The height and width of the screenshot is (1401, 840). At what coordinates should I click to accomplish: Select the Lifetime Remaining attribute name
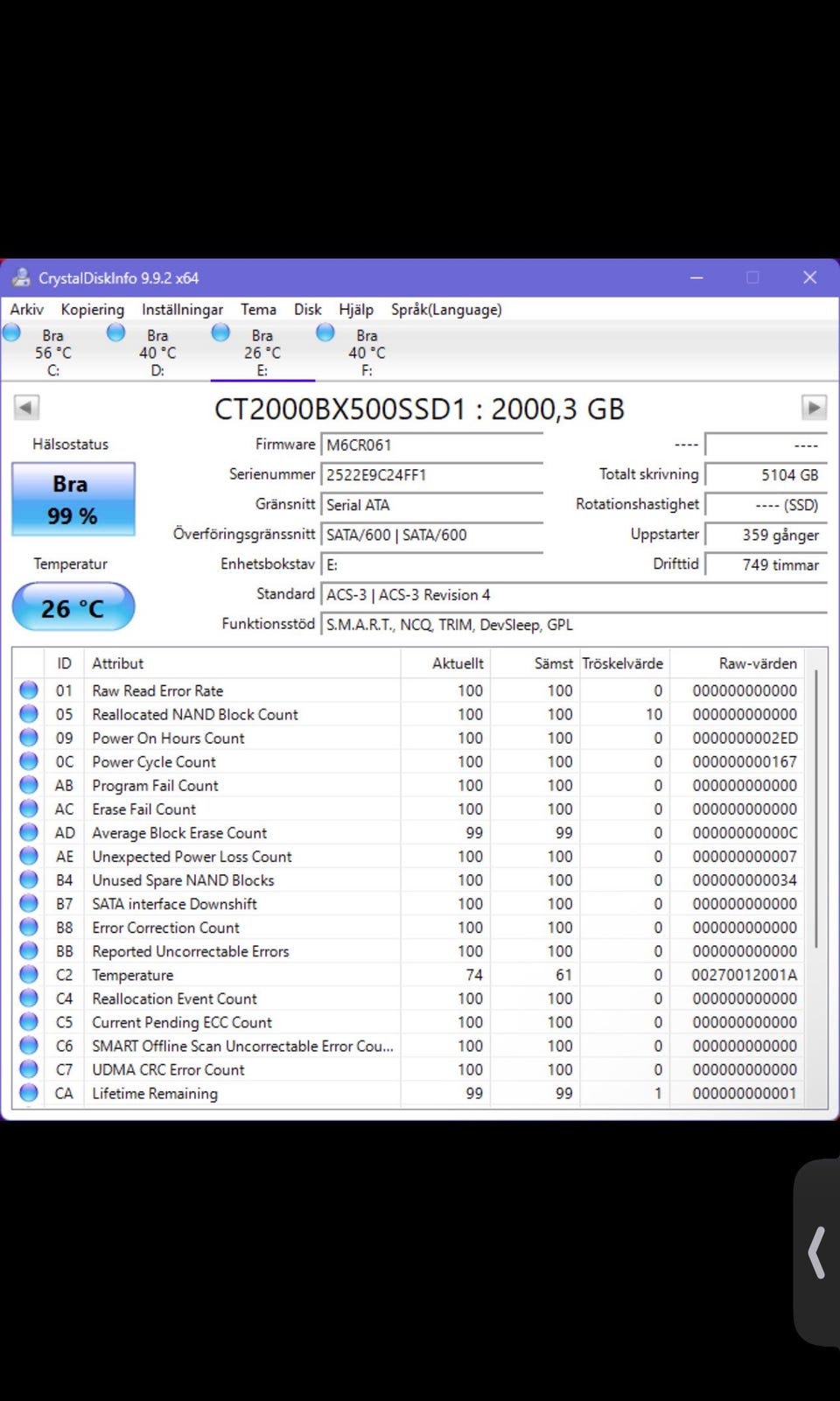tap(155, 1093)
